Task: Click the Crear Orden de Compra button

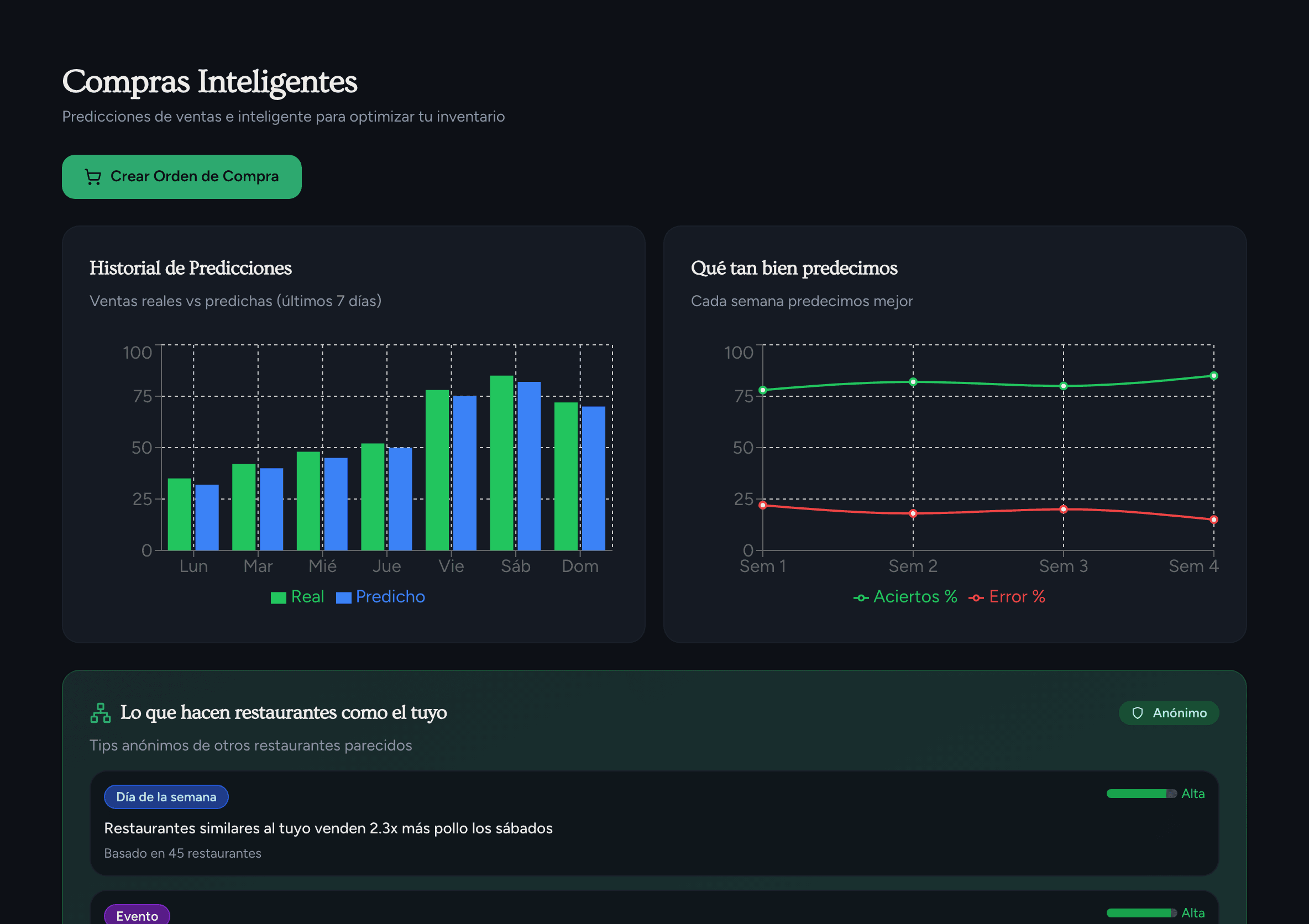Action: tap(181, 177)
